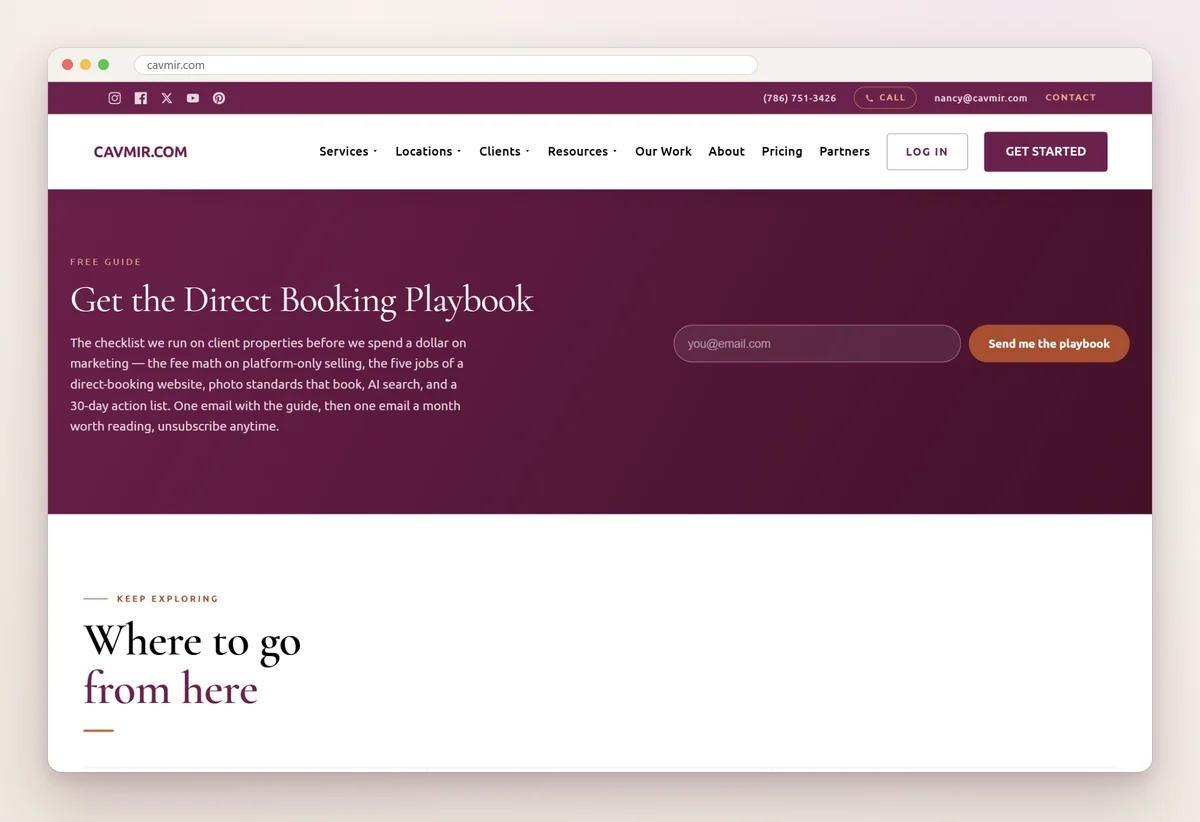Click the LOG IN button
This screenshot has width=1200, height=822.
click(927, 152)
